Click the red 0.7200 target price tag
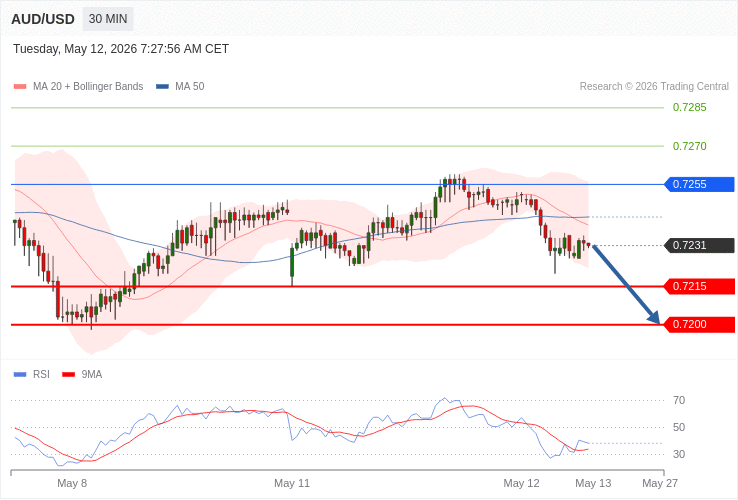Viewport: 738px width, 500px height. tap(699, 324)
